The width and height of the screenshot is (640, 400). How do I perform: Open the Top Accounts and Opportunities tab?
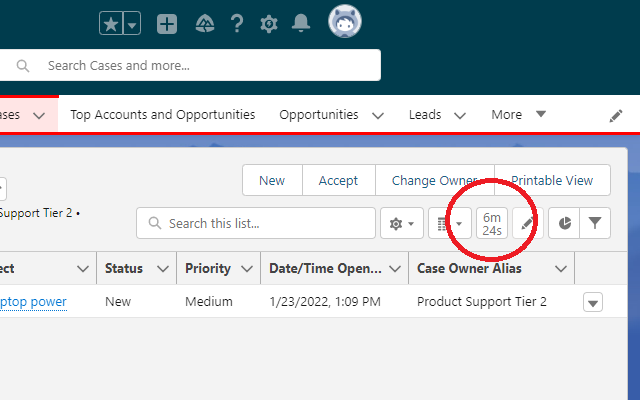162,115
